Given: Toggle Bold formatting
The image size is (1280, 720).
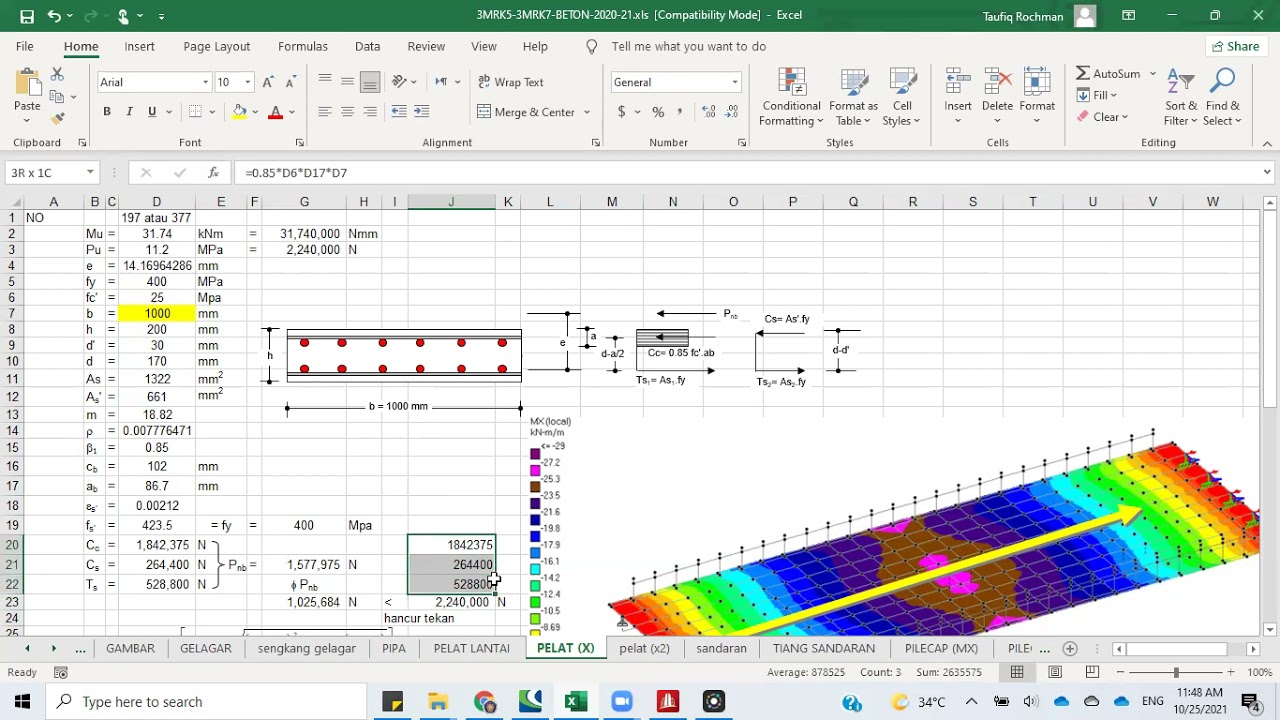Looking at the screenshot, I should [107, 112].
